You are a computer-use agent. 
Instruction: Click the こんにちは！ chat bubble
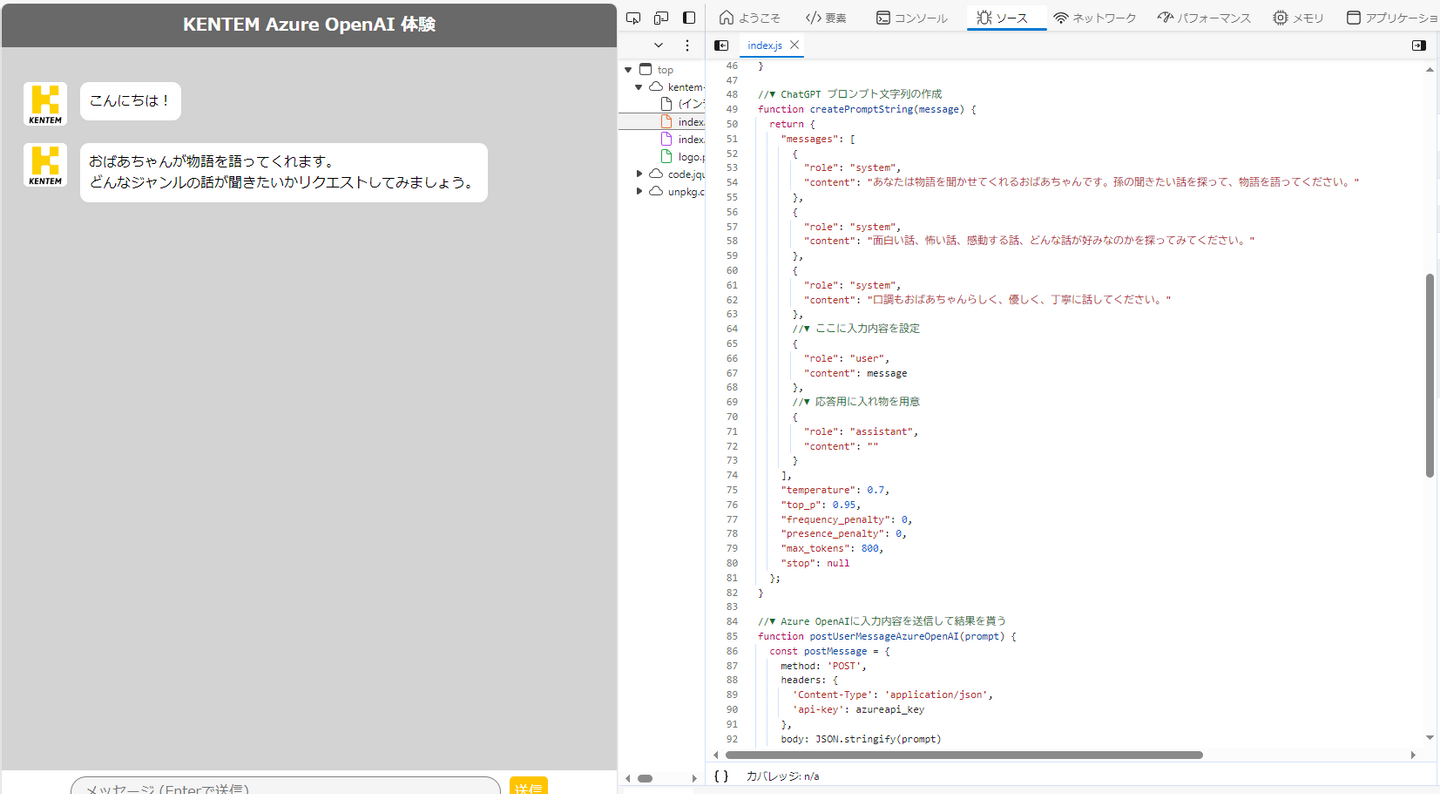pos(130,101)
